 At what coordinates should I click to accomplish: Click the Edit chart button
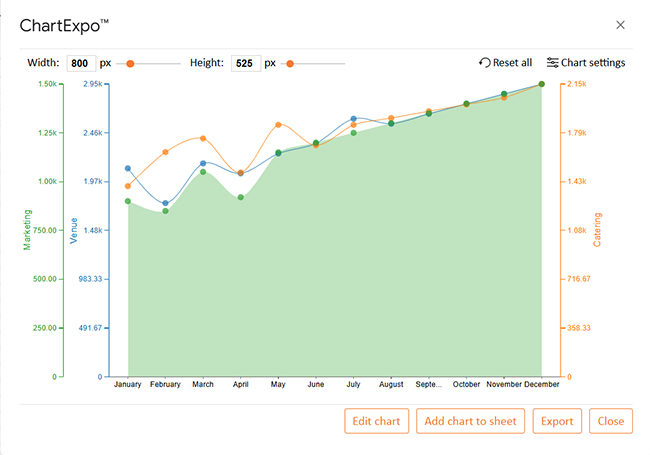pos(376,421)
